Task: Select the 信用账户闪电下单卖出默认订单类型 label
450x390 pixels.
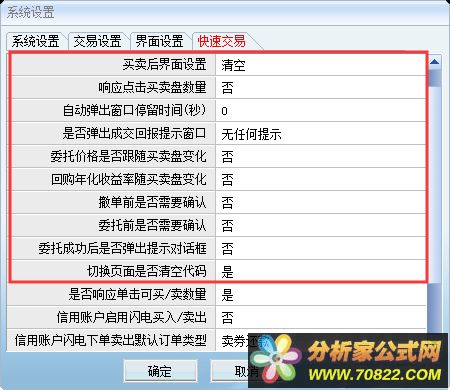Action: 111,340
